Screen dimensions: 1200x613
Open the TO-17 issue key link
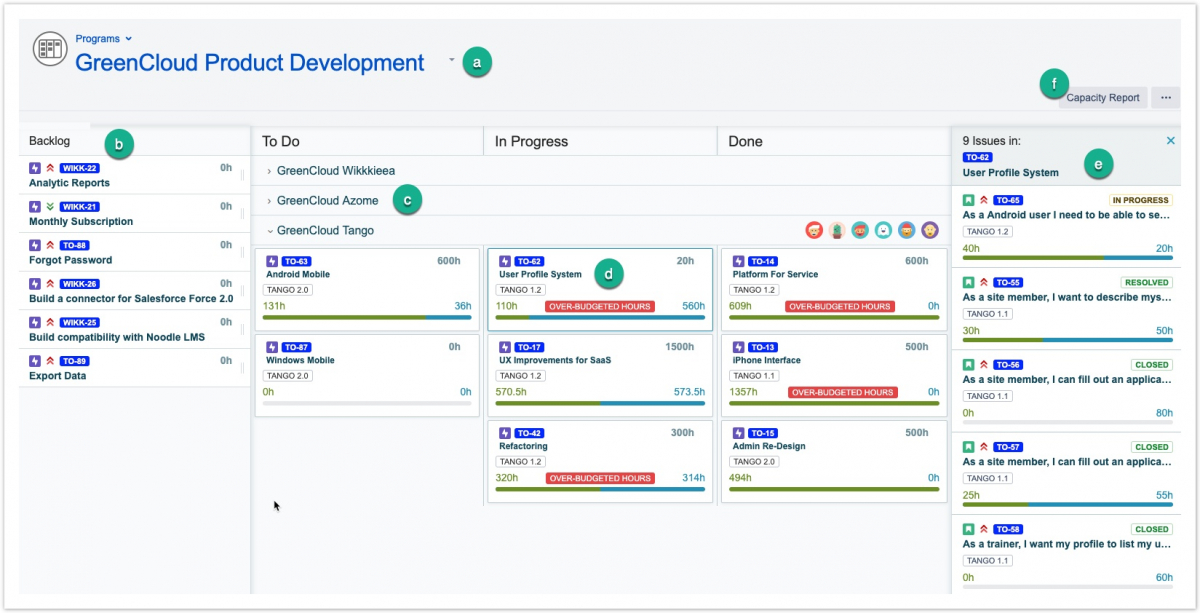tap(530, 347)
